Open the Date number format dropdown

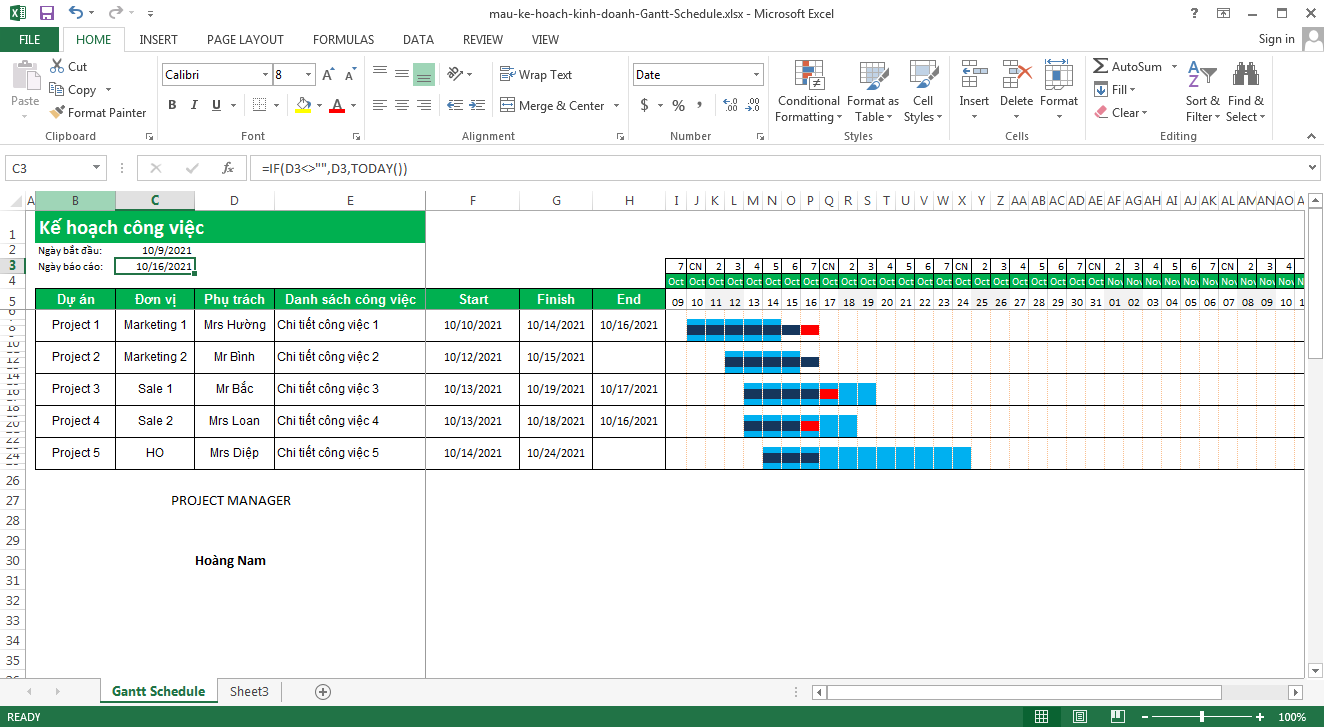pos(756,75)
